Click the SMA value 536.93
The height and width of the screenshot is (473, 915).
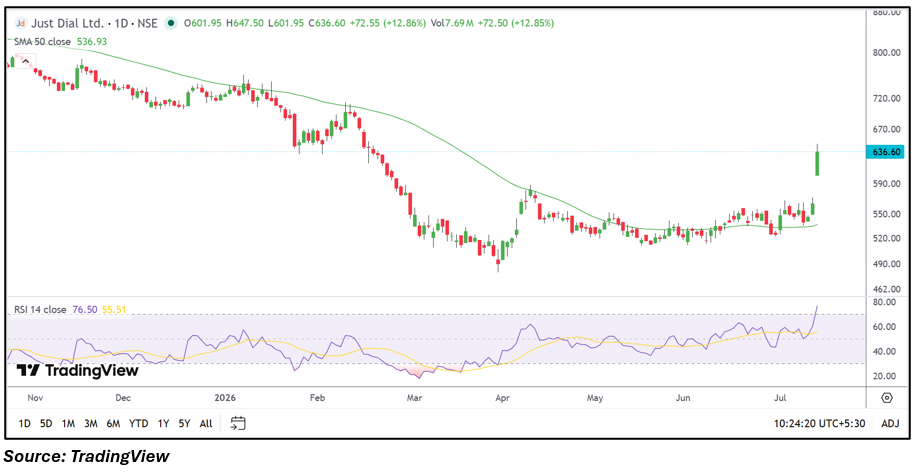click(92, 41)
